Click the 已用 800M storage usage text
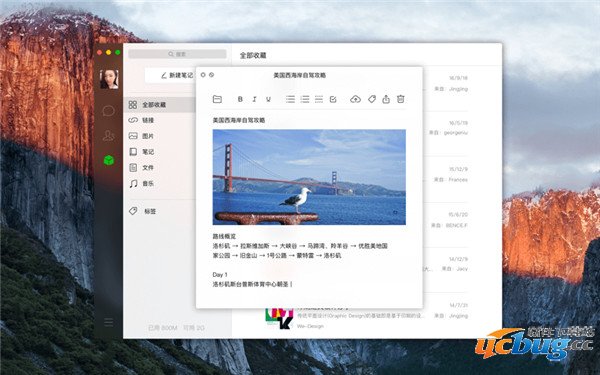Image resolution: width=600 pixels, height=375 pixels. pos(163,328)
